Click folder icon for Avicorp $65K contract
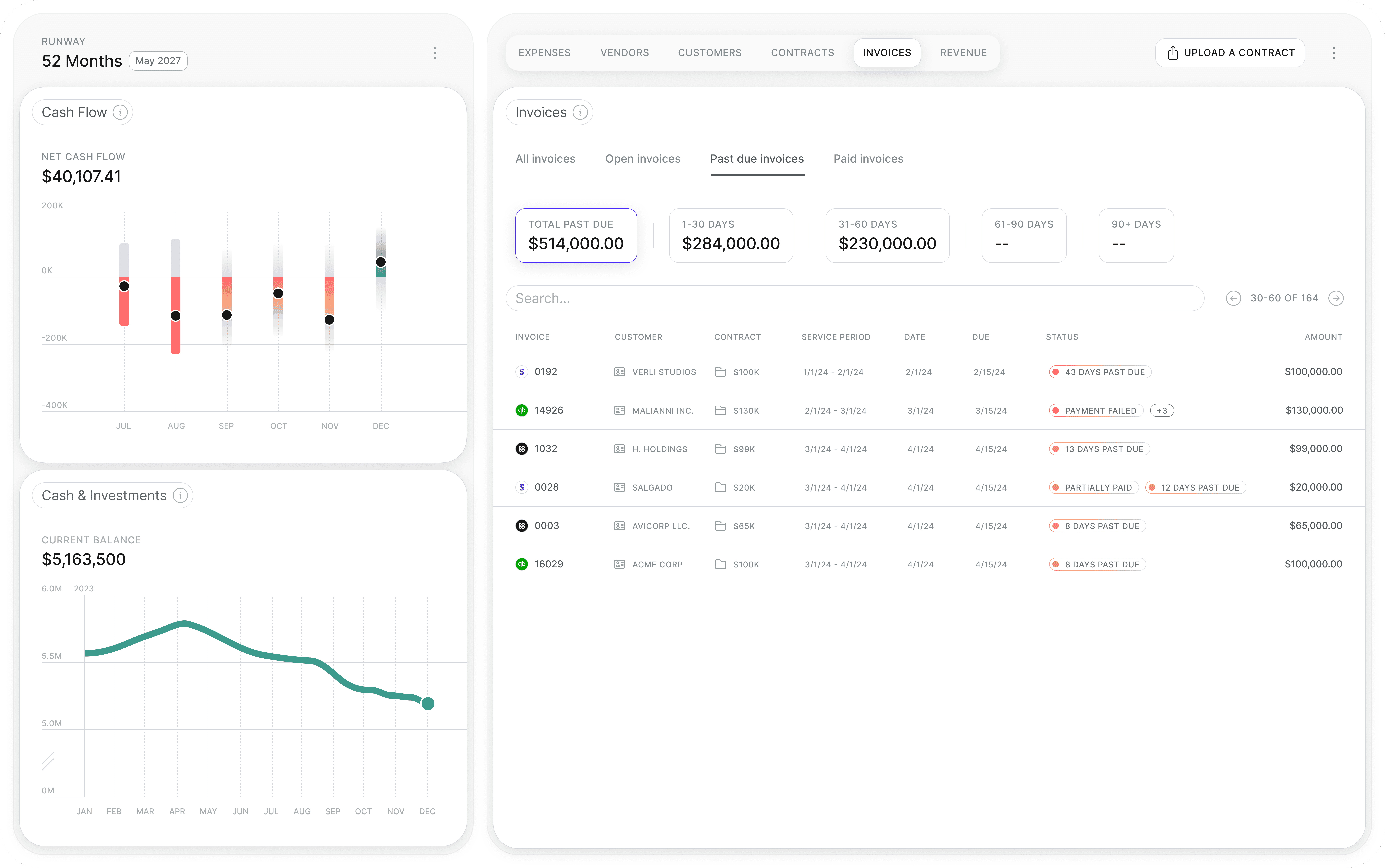This screenshot has height=868, width=1385. coord(720,526)
